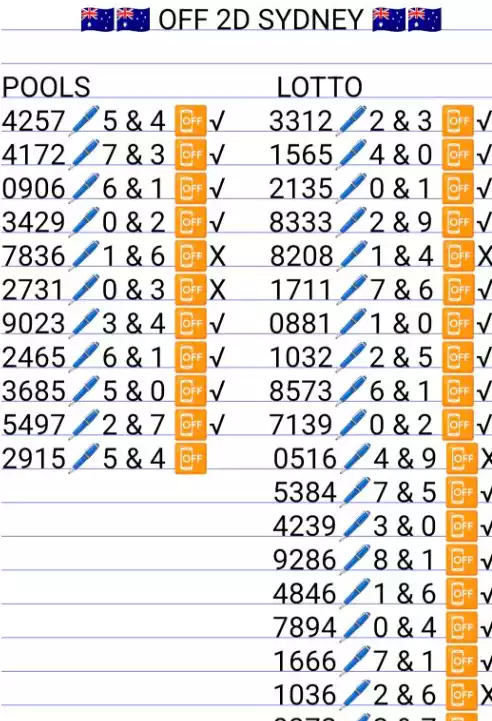This screenshot has height=721, width=492.
Task: Click the orange OFF icon beside 8208
Action: coord(458,256)
